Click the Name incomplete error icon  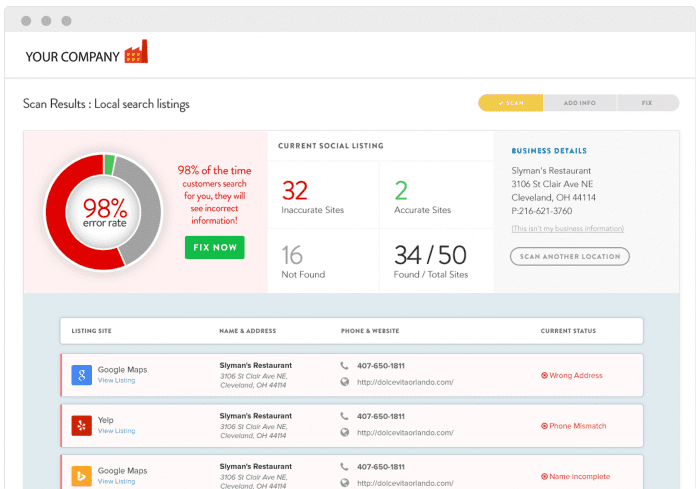coord(544,476)
